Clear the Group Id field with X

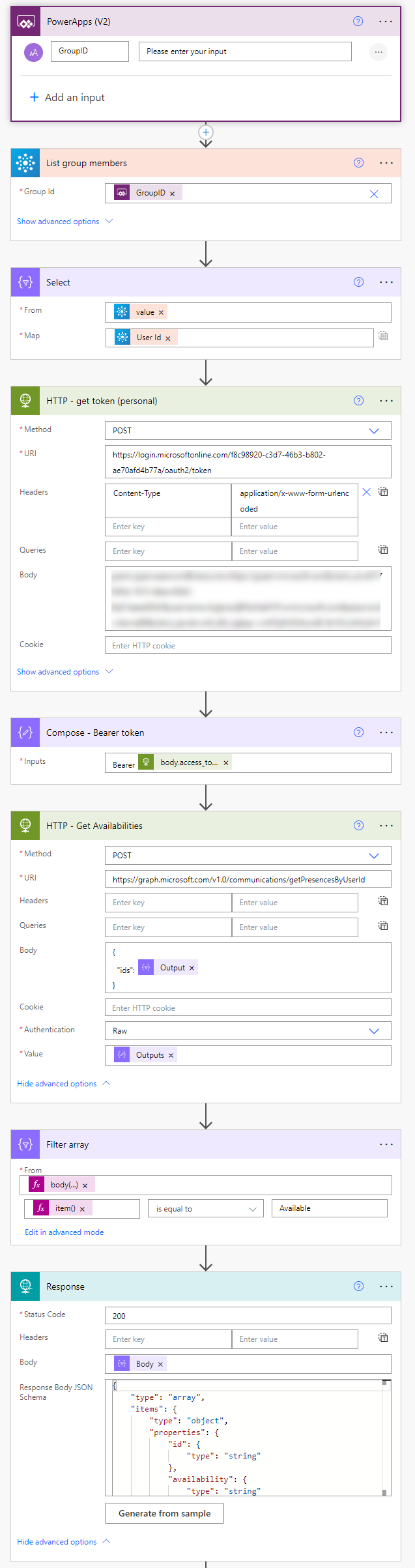[x=374, y=194]
